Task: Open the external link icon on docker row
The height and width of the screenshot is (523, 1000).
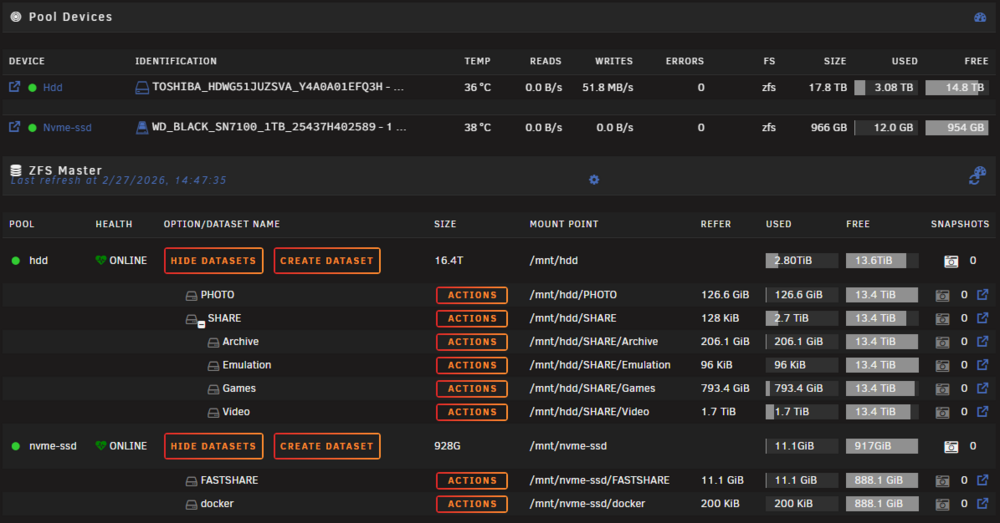Action: click(983, 503)
